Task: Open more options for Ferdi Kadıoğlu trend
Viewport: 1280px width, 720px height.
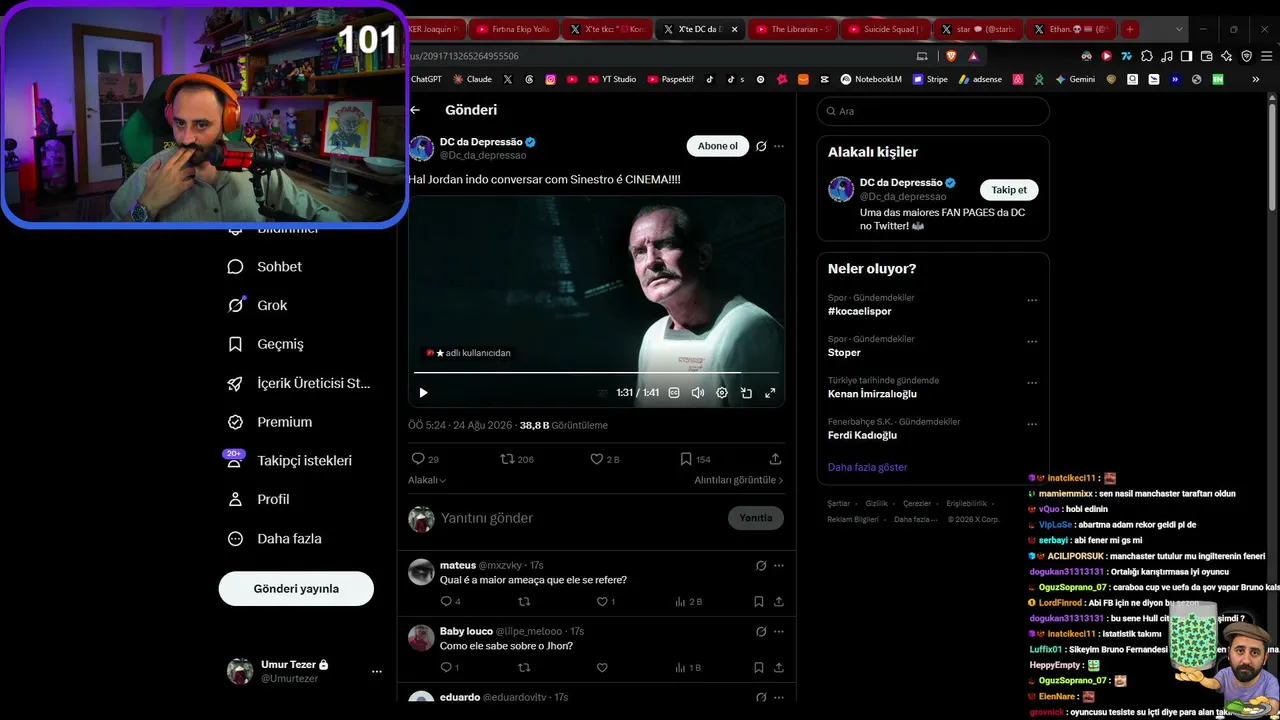Action: pyautogui.click(x=1032, y=425)
